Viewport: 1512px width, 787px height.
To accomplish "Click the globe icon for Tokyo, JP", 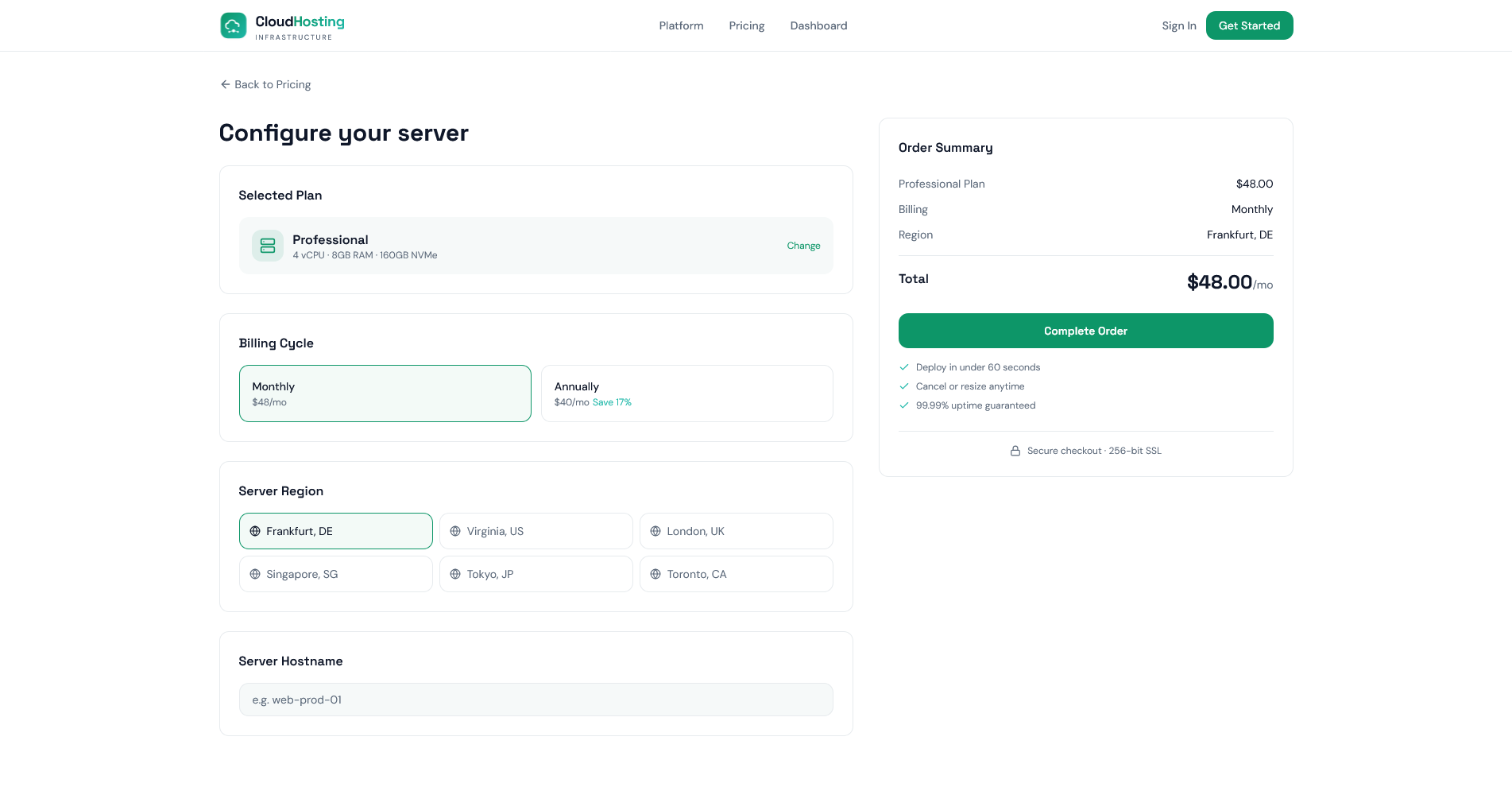I will coord(455,574).
